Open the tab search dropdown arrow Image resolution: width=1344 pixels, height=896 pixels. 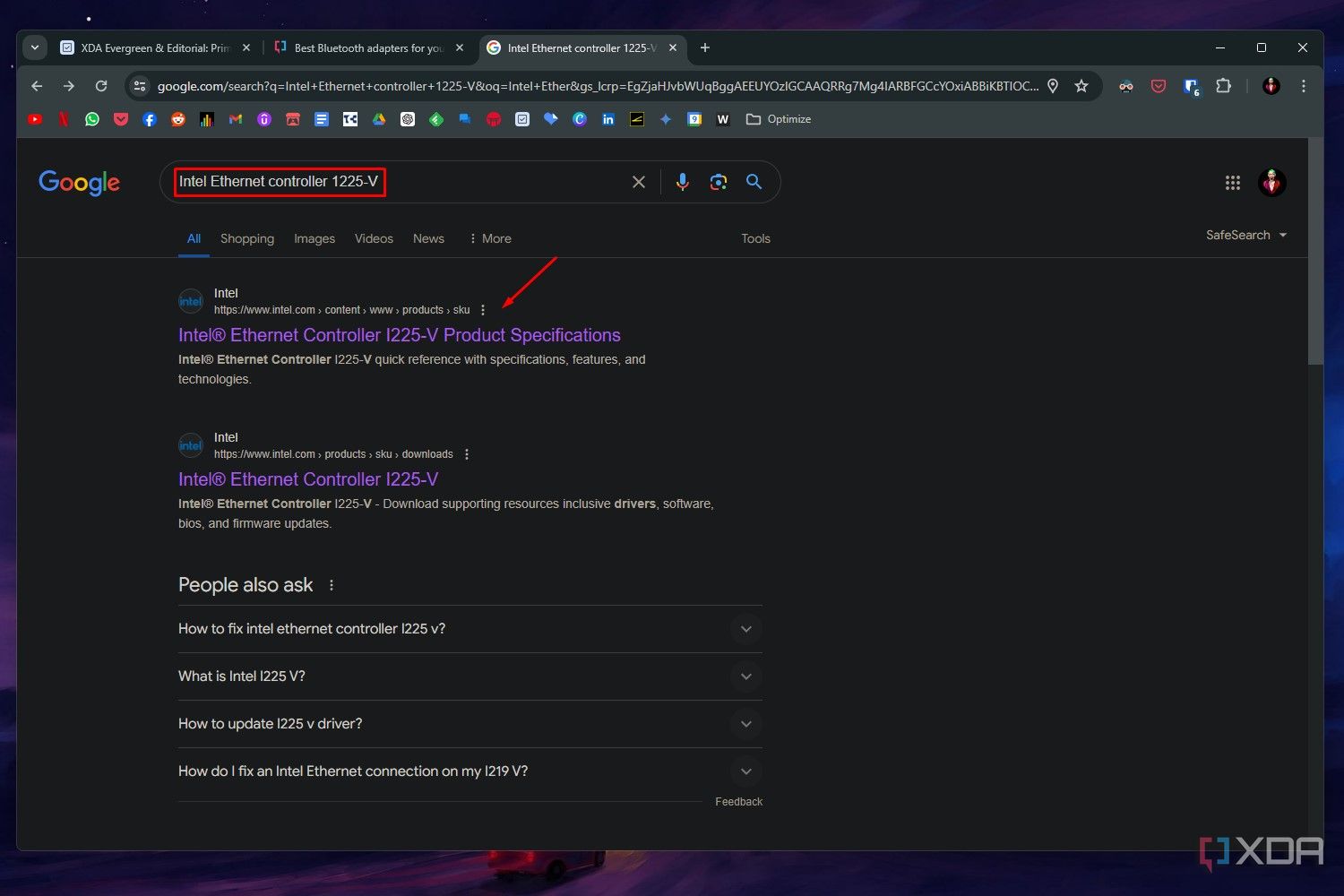pos(35,47)
